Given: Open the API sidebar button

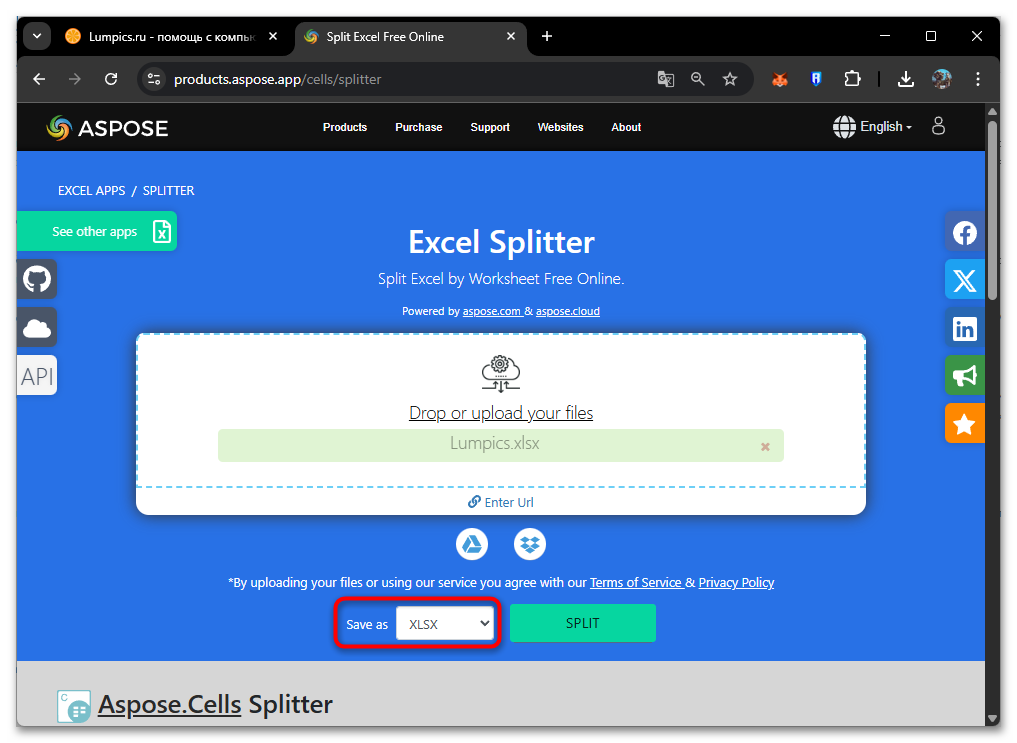Looking at the screenshot, I should 37,376.
